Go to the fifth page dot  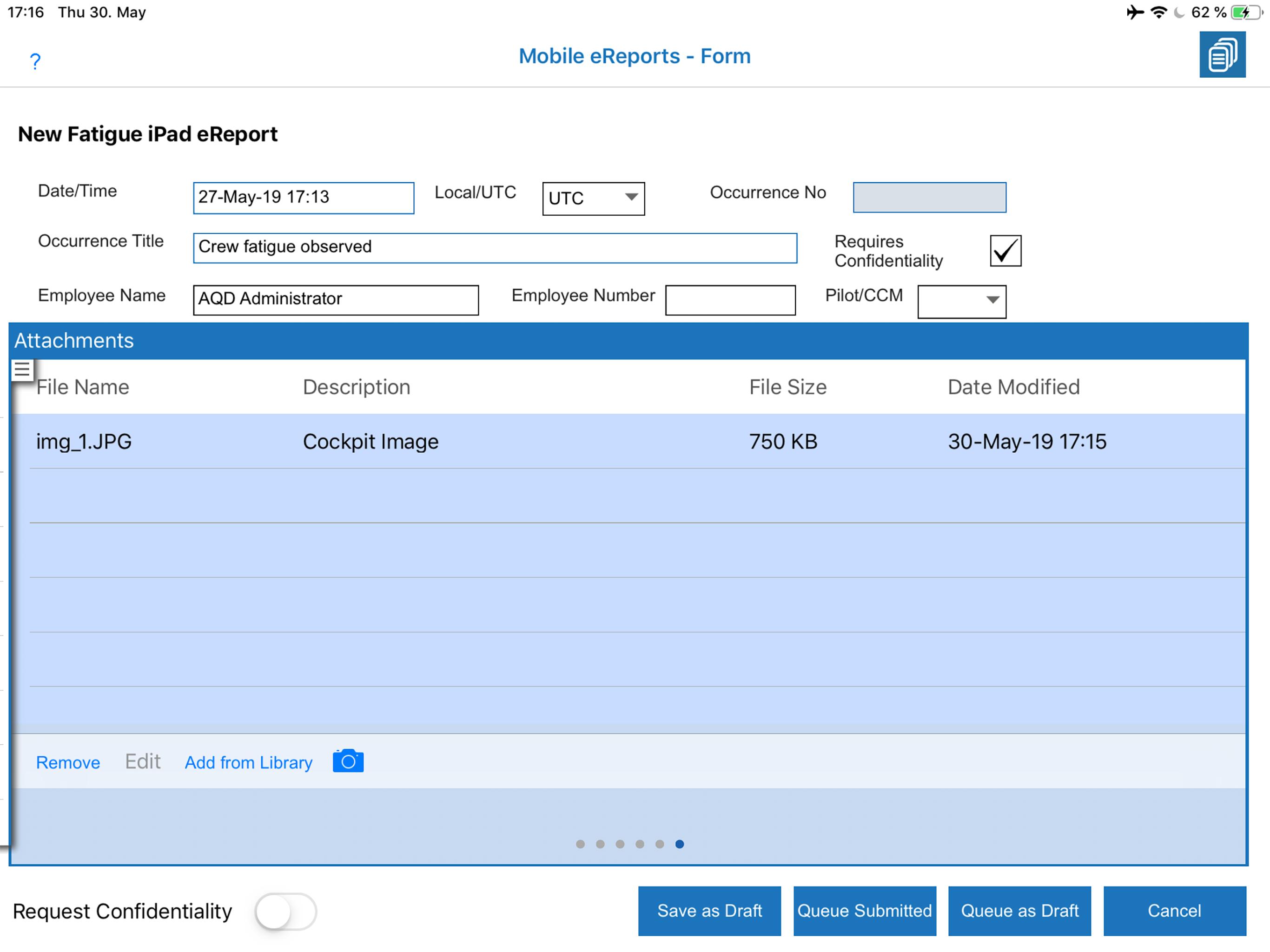pyautogui.click(x=660, y=844)
